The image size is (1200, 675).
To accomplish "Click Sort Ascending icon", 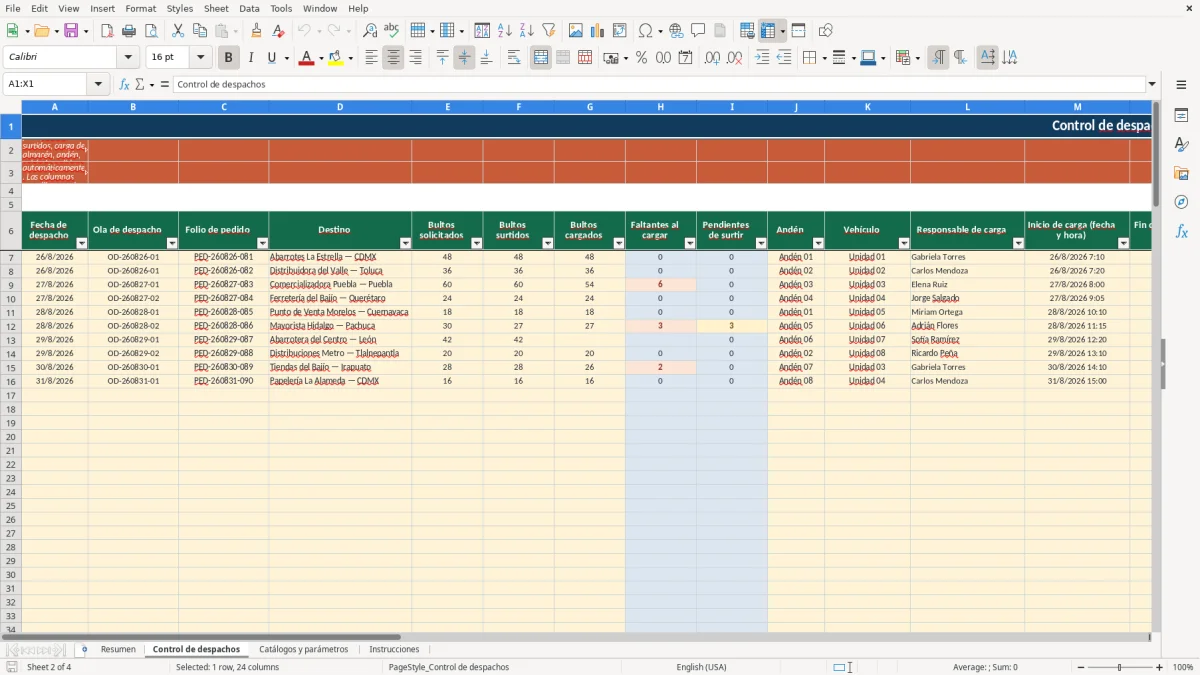I will tap(505, 31).
